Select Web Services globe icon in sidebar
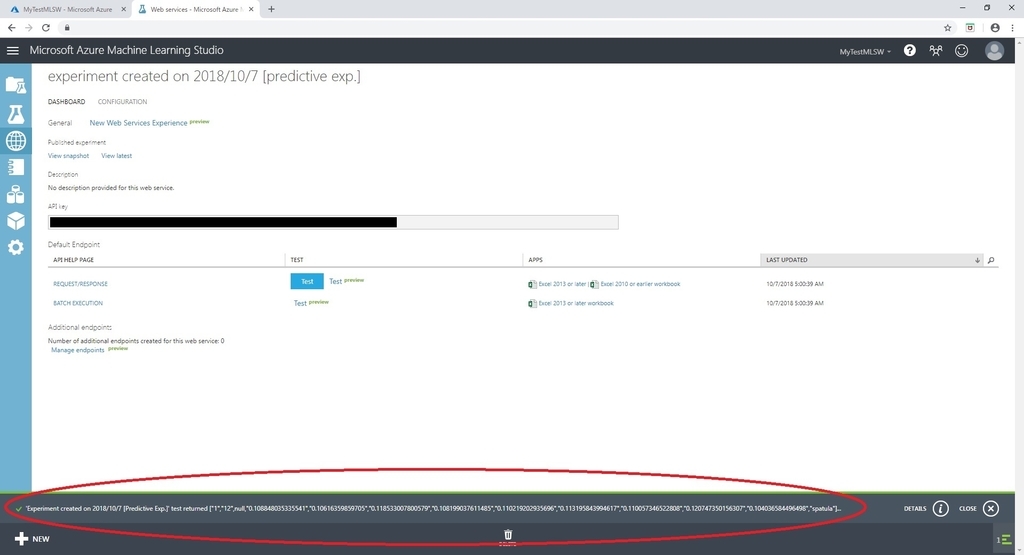Image resolution: width=1024 pixels, height=555 pixels. point(16,140)
